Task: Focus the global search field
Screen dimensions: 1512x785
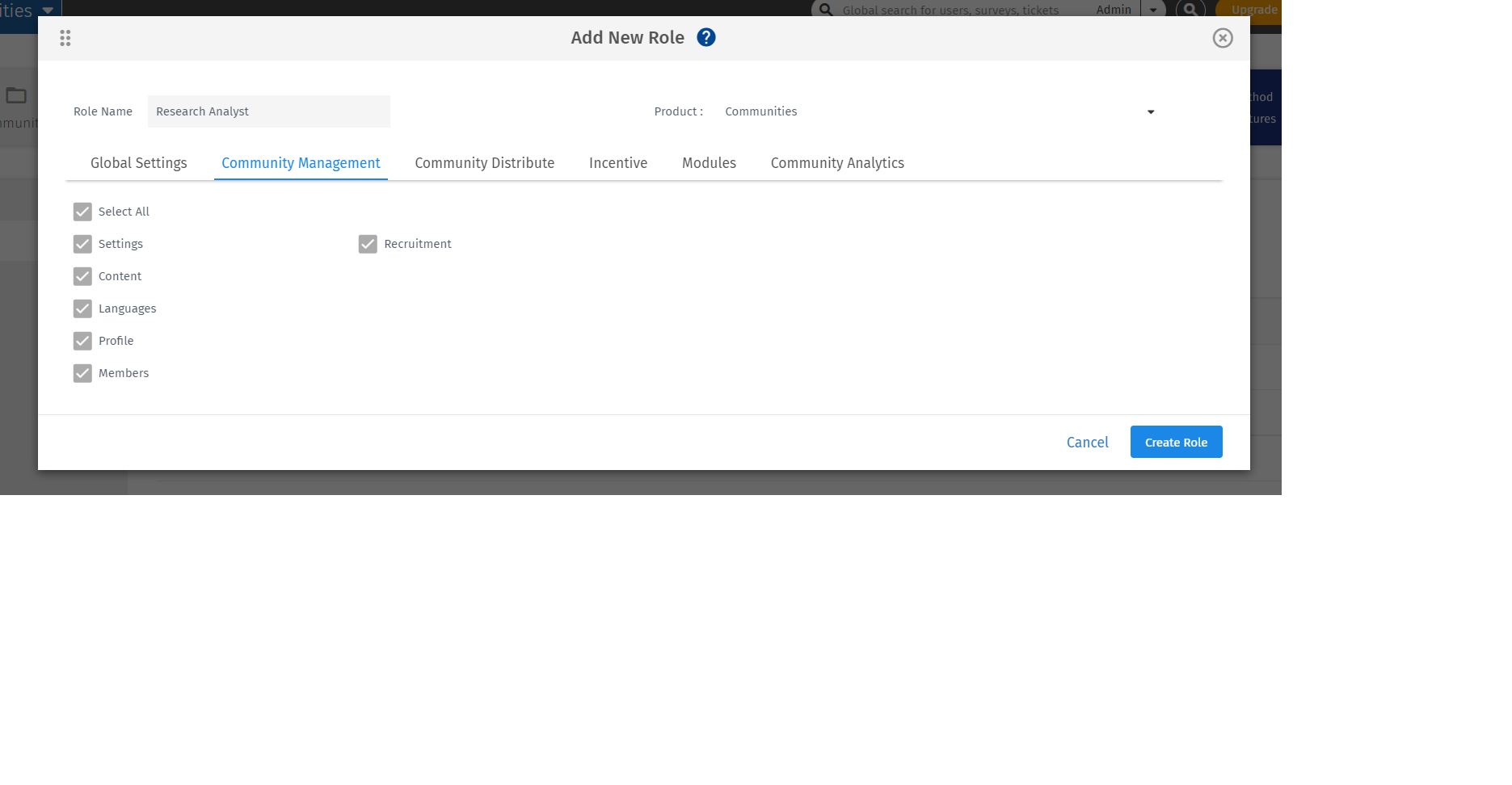Action: tap(950, 10)
